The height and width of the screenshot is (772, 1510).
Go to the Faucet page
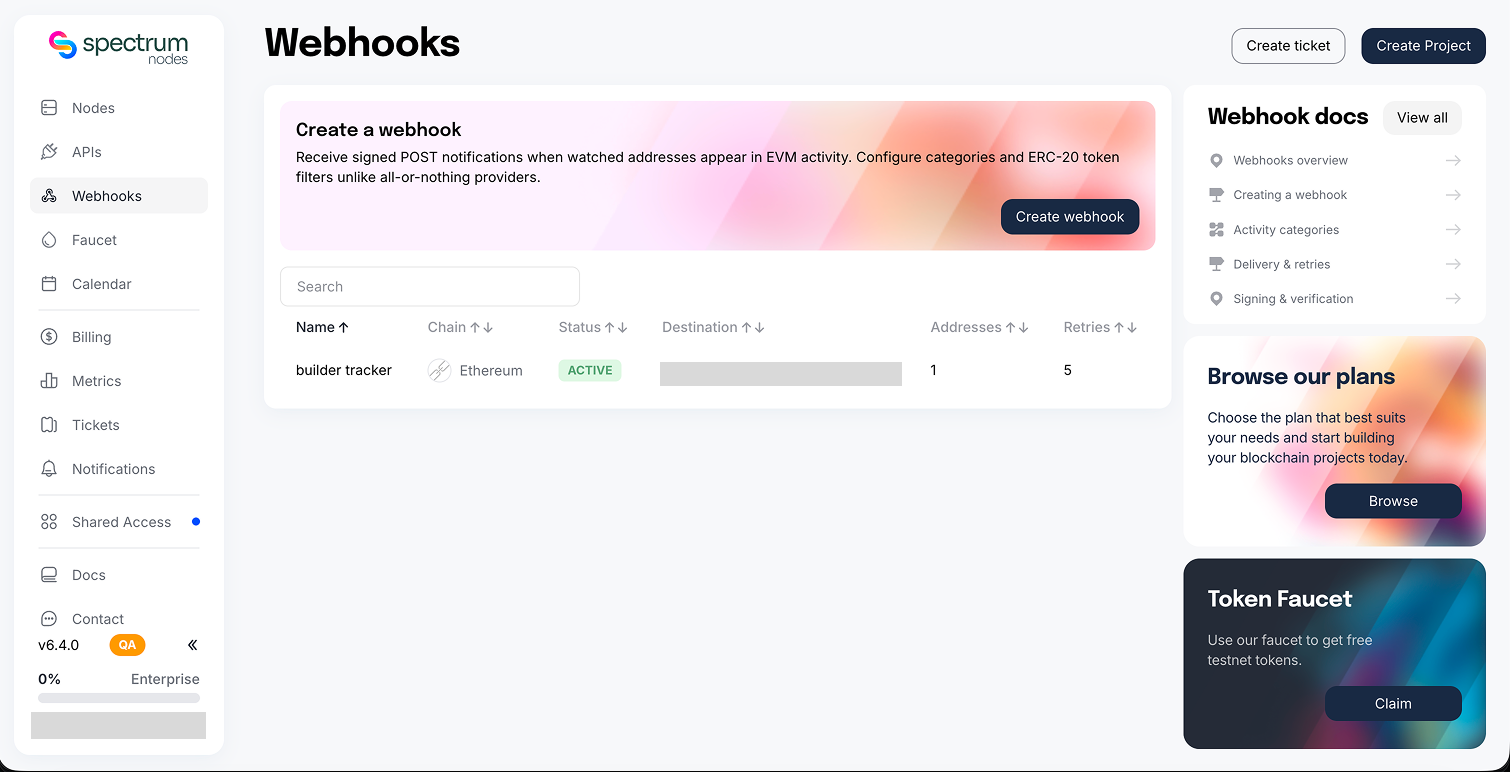click(119, 240)
